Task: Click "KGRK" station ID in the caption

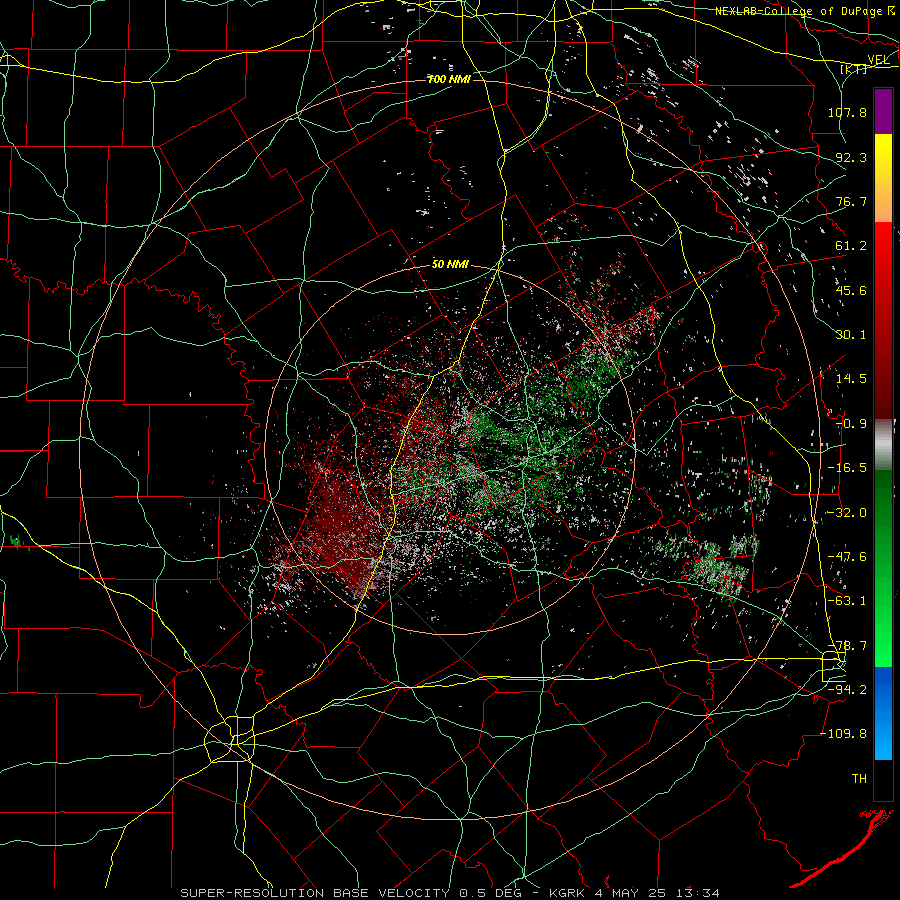Action: pyautogui.click(x=567, y=893)
